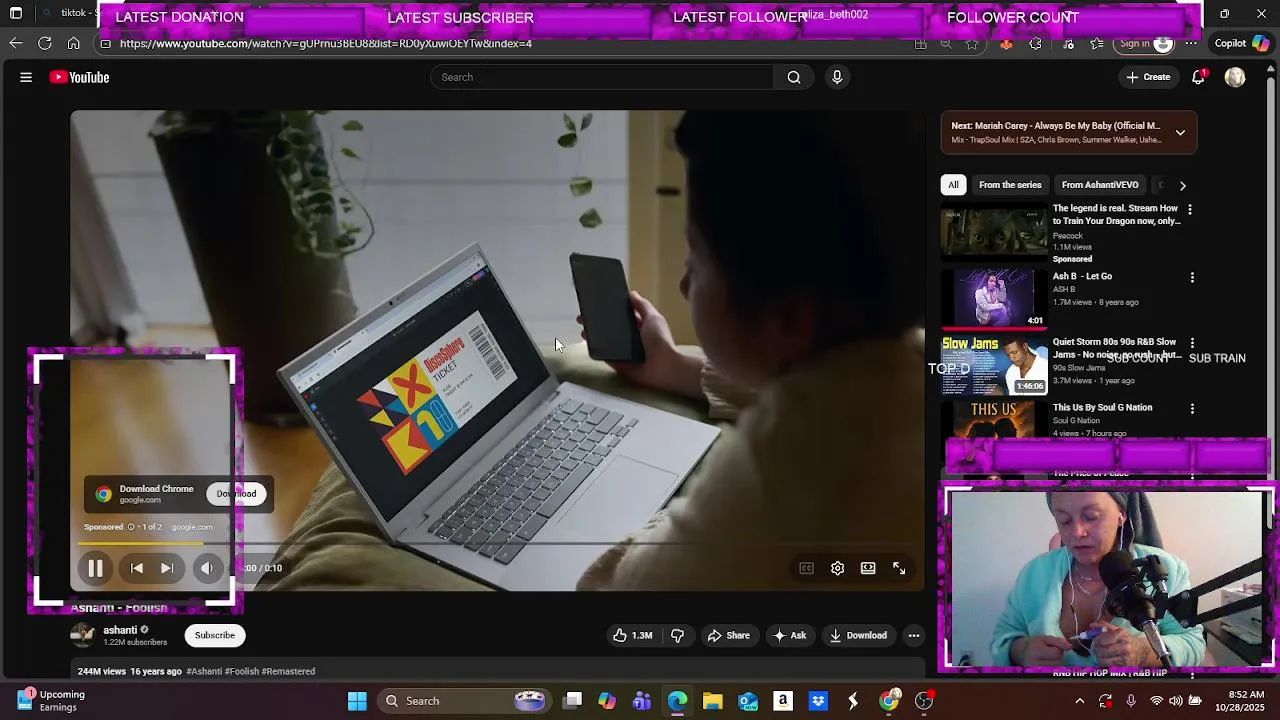Open the video player settings gear
Image resolution: width=1280 pixels, height=720 pixels.
837,568
